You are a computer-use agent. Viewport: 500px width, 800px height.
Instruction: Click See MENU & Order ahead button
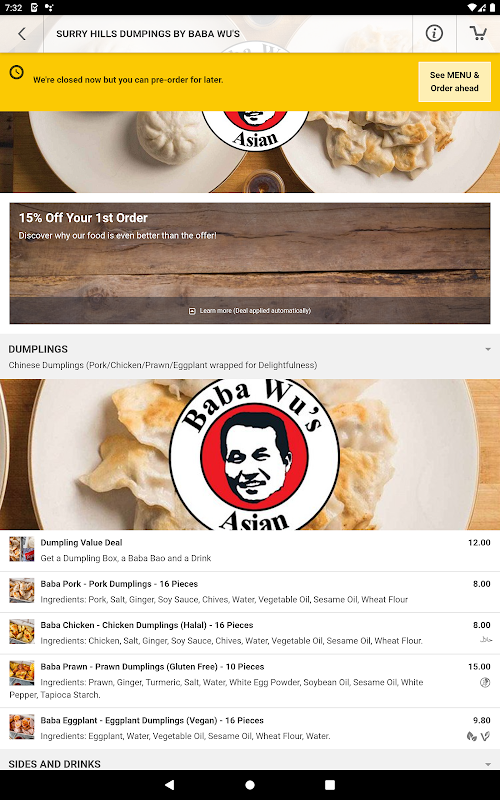point(454,82)
